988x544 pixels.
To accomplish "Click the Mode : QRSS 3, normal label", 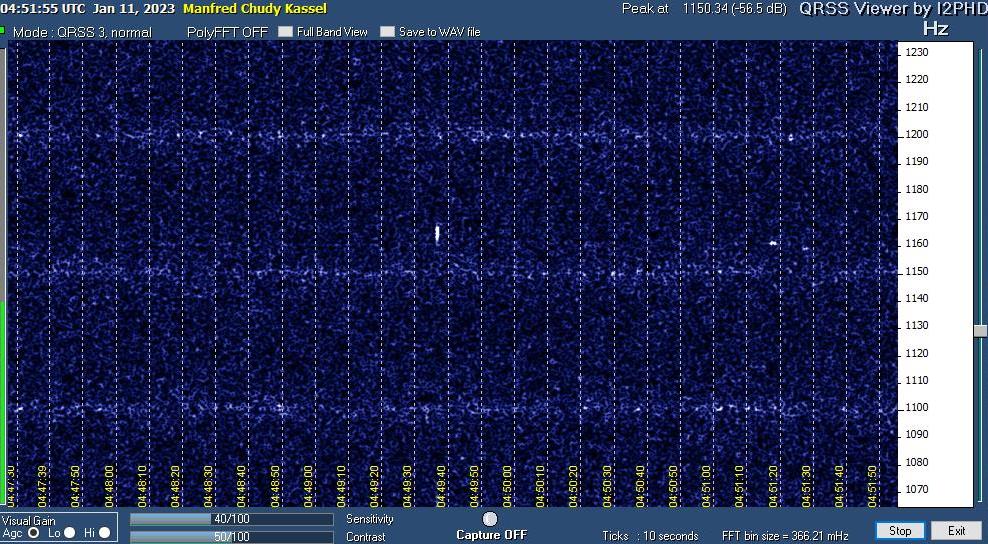I will coord(83,32).
